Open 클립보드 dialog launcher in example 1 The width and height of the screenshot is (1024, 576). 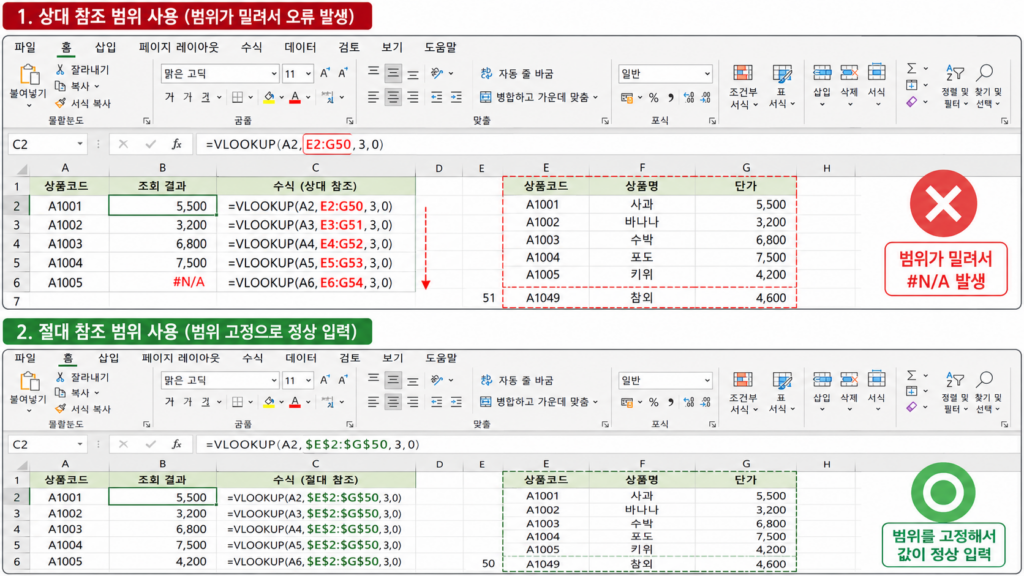click(146, 121)
